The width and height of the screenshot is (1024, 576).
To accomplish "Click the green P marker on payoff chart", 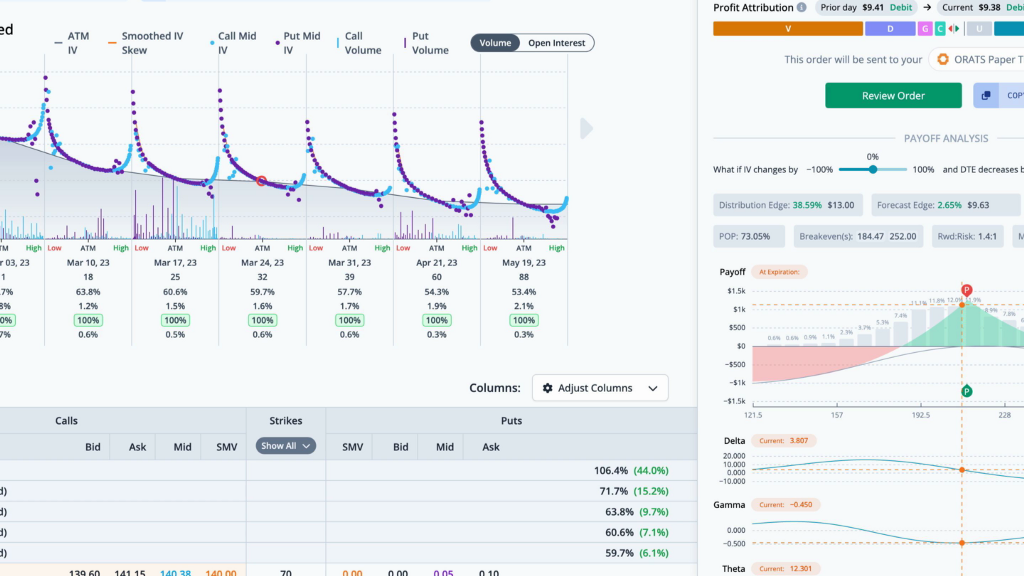I will coord(966,392).
